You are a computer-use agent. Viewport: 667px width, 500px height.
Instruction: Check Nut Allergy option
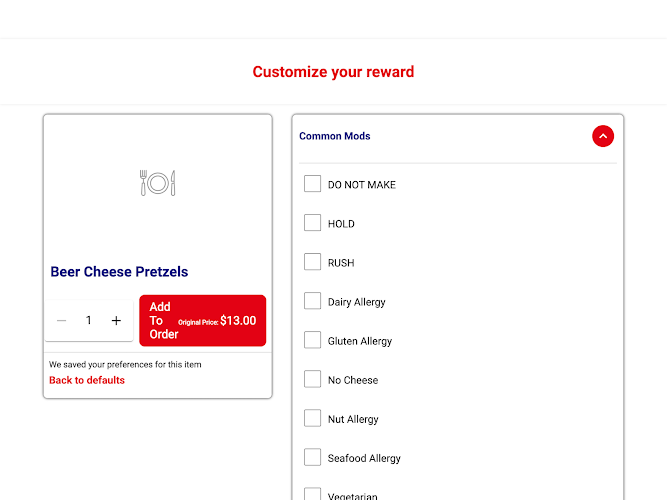[312, 418]
